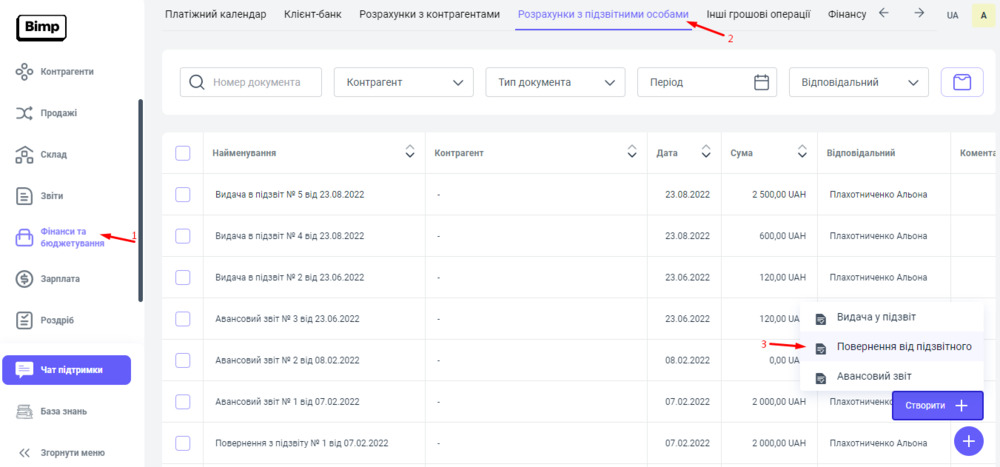Click the round blue plus button
1000x467 pixels.
coord(968,441)
